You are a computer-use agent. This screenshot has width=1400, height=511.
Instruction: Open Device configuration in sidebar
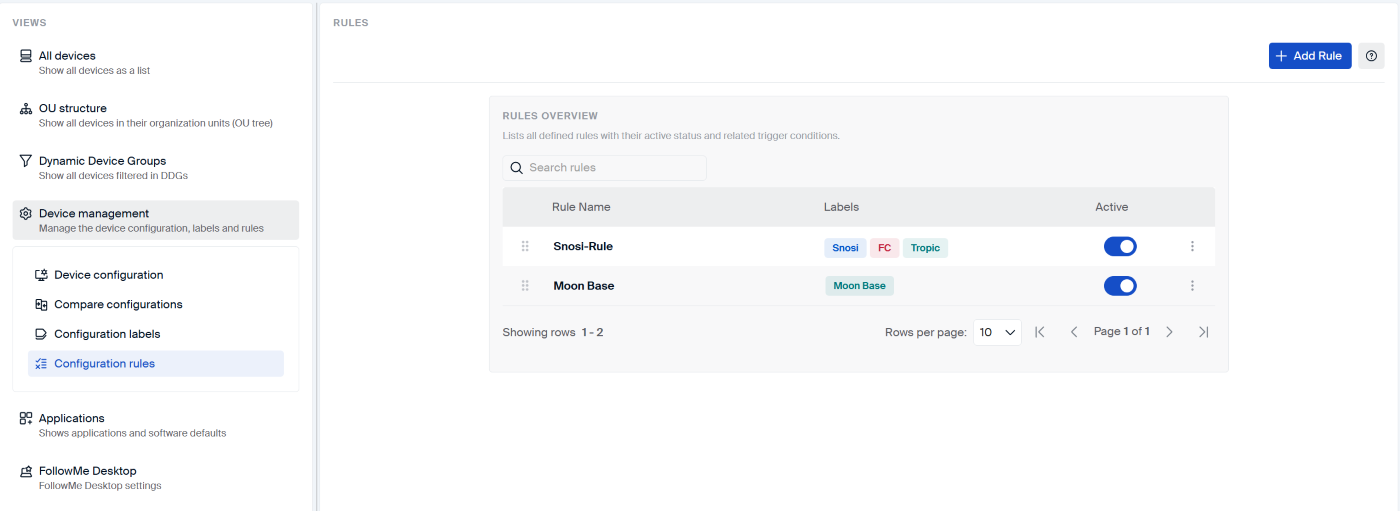(108, 275)
